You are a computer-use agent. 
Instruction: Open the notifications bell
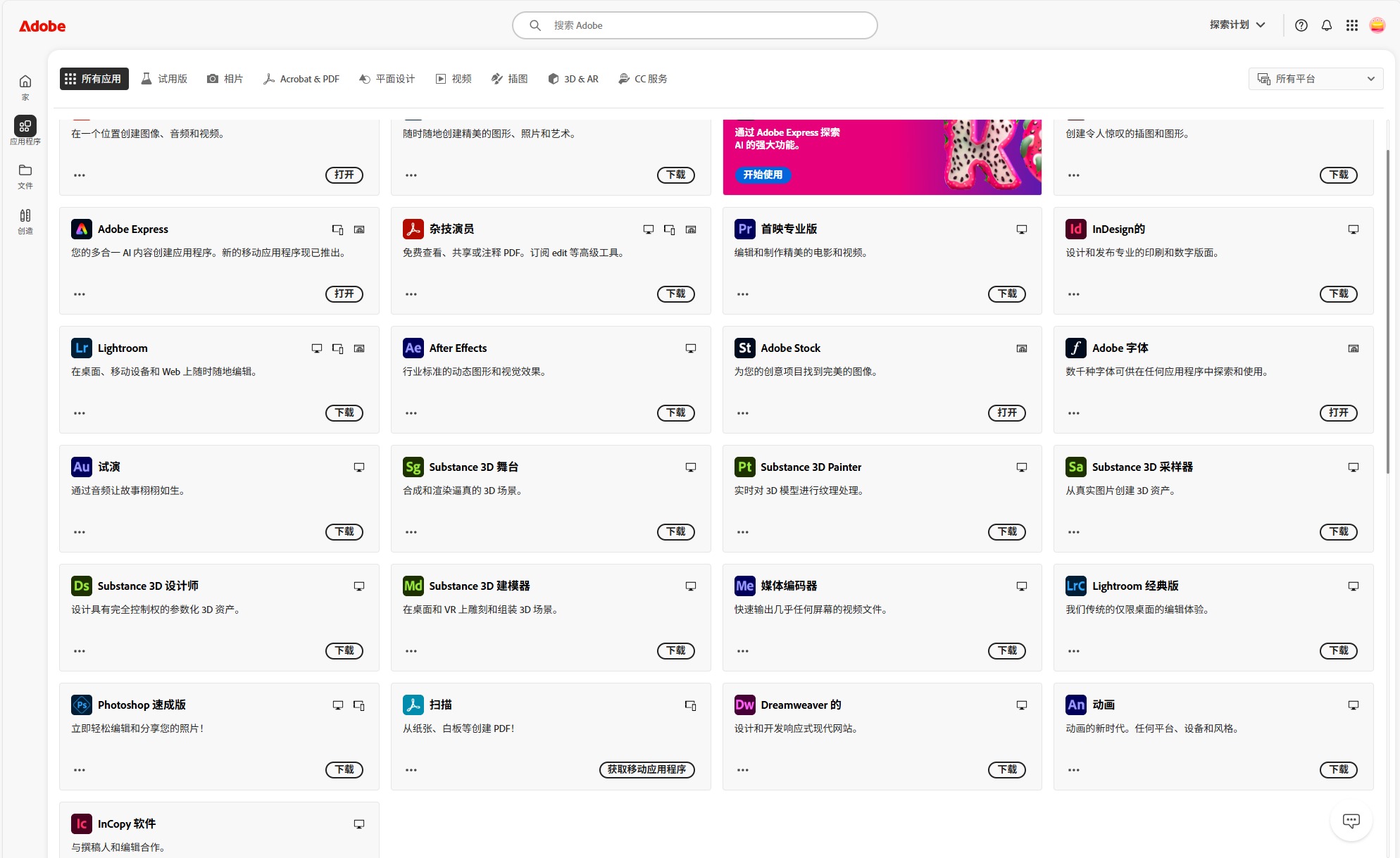[x=1326, y=25]
